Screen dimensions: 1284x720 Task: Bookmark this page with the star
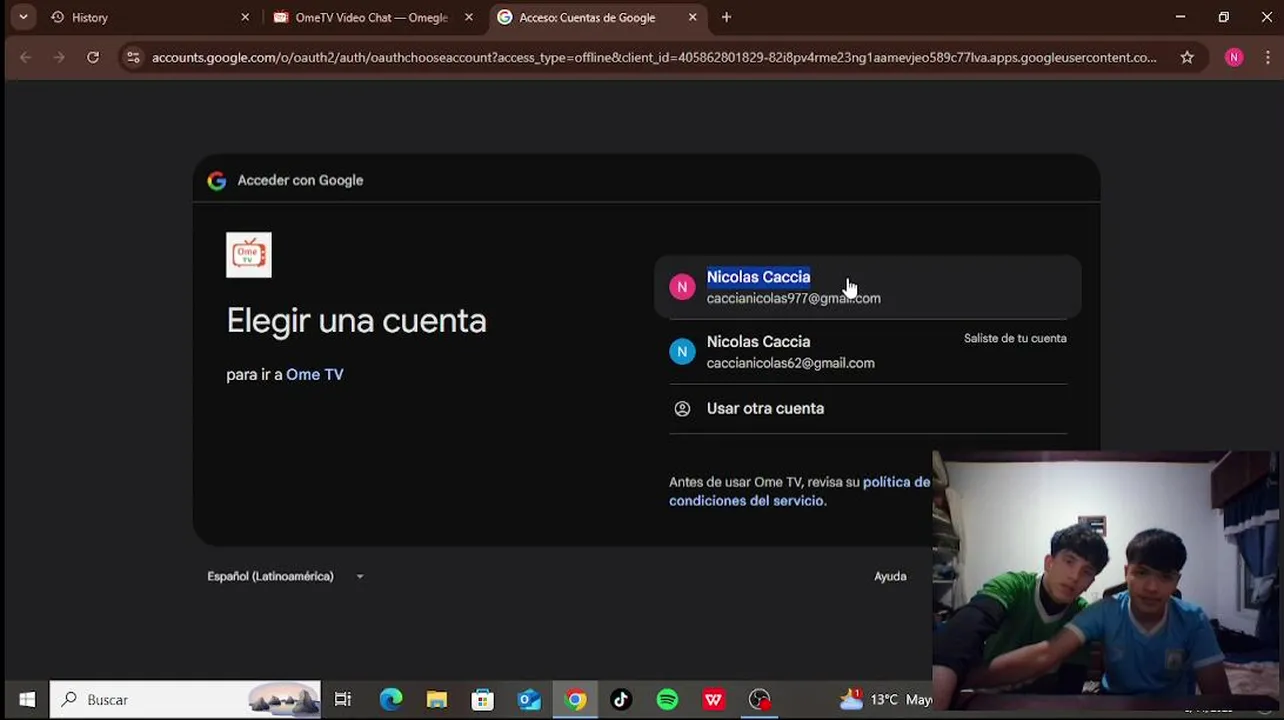coord(1187,58)
